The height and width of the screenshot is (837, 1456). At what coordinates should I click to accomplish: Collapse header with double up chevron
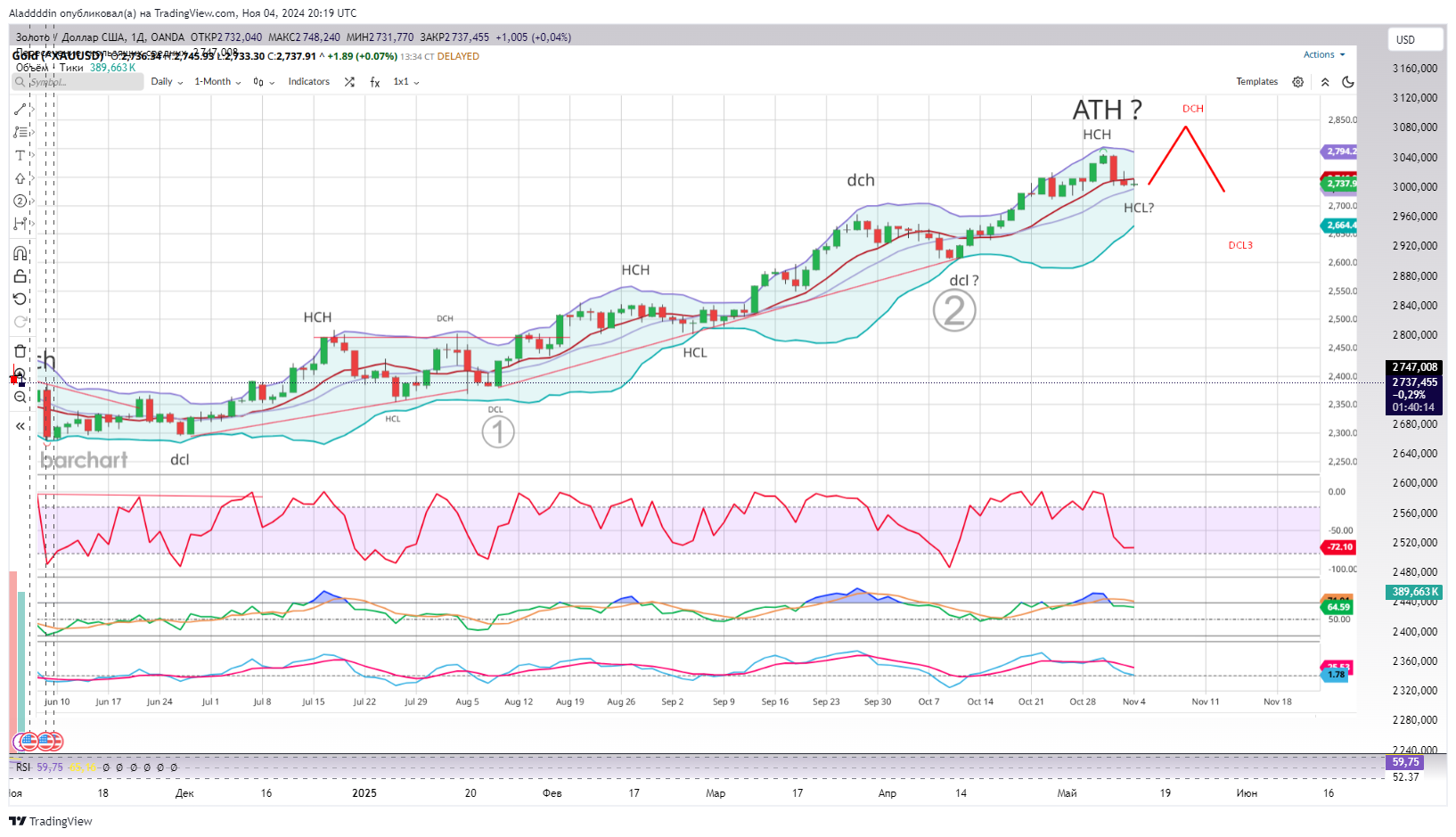(1325, 82)
